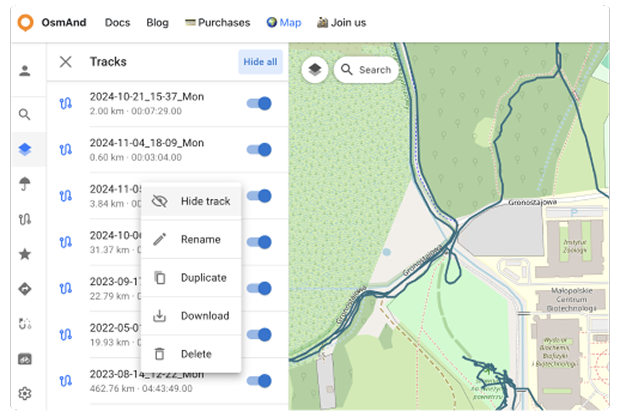Screen dimensions: 620x415
Task: Select Delete from the context menu
Action: [x=197, y=354]
